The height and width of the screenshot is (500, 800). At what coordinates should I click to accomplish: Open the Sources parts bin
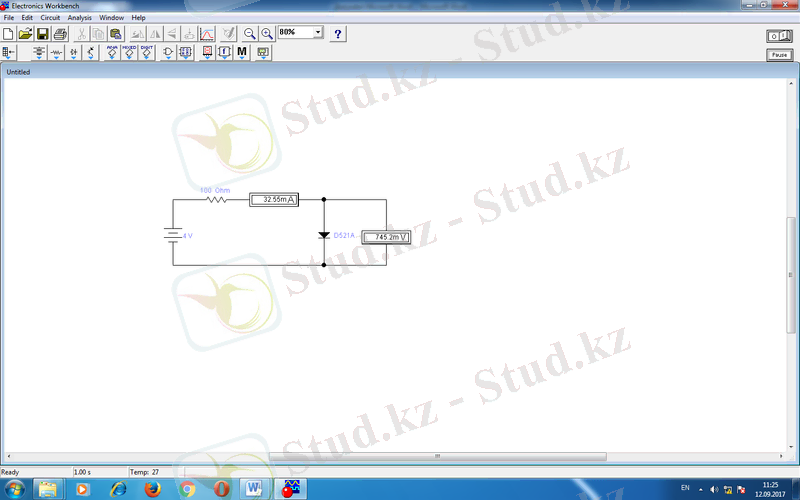(39, 52)
